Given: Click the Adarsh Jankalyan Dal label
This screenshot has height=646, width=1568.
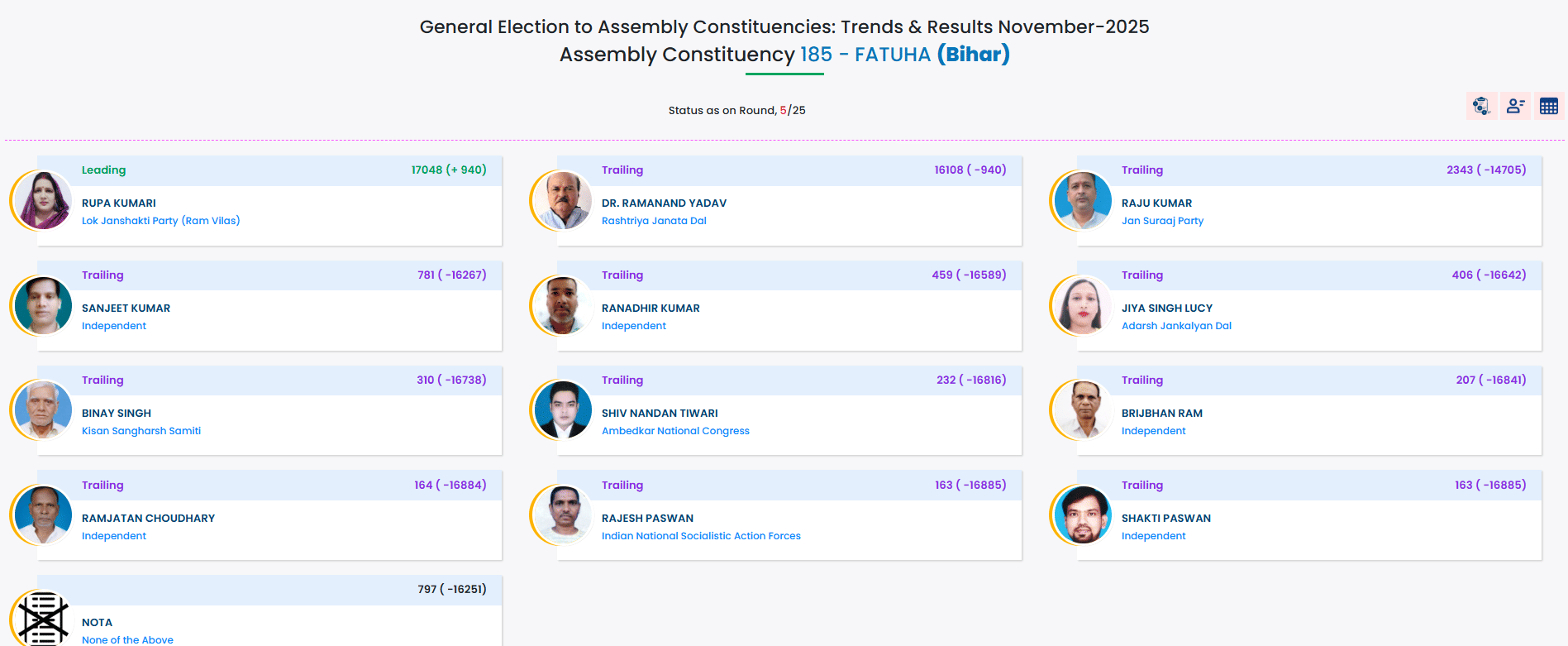Looking at the screenshot, I should click(1176, 326).
